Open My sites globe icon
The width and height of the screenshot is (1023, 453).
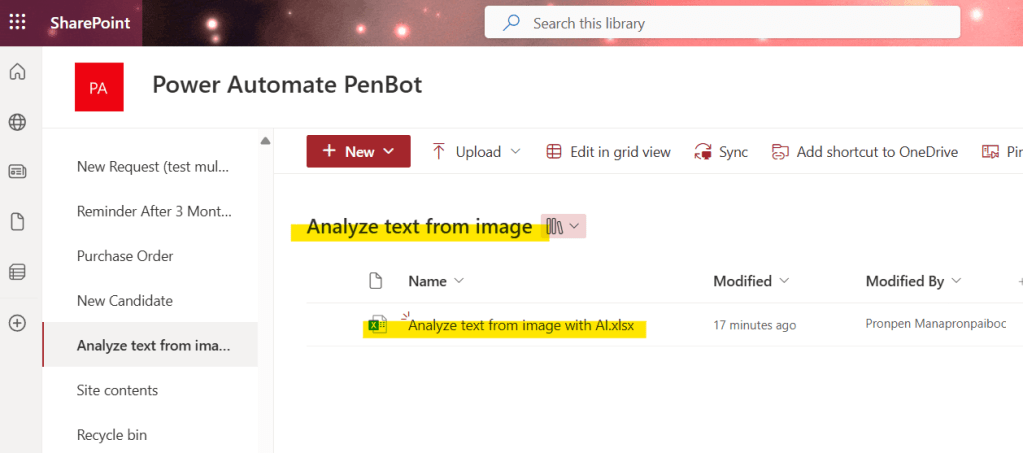tap(17, 122)
